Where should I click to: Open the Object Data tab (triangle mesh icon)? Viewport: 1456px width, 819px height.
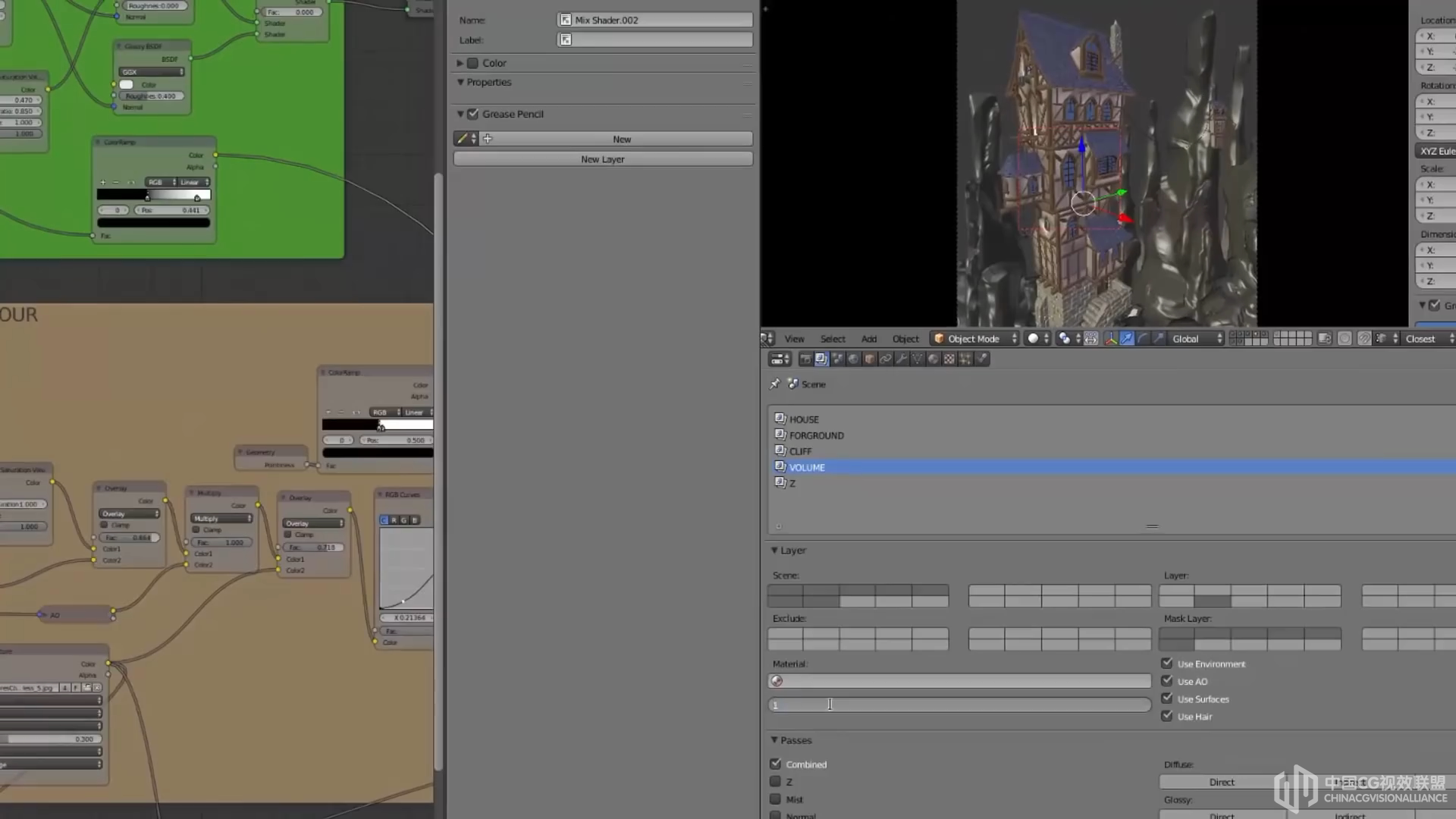917,359
